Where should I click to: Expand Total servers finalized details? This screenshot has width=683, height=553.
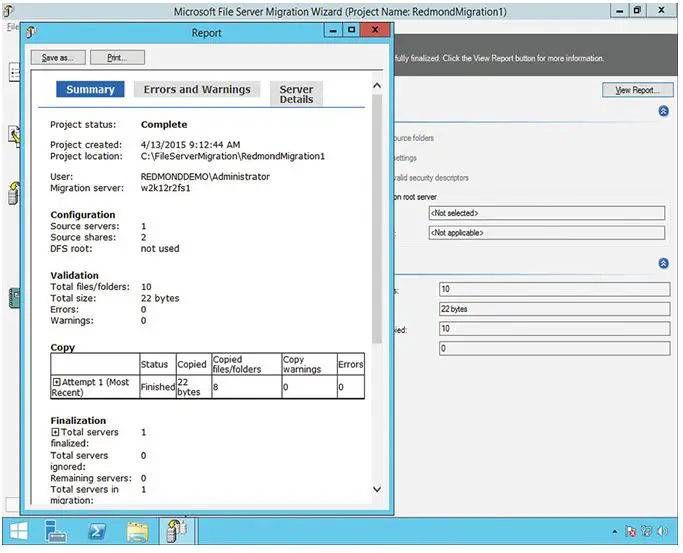[x=55, y=432]
